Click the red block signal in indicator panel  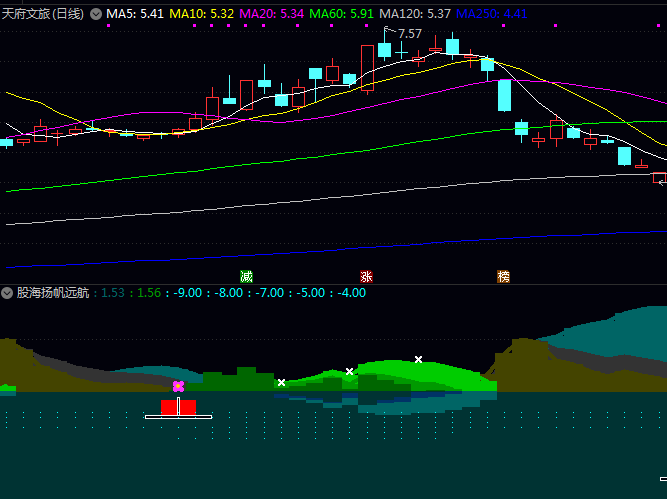tap(178, 407)
